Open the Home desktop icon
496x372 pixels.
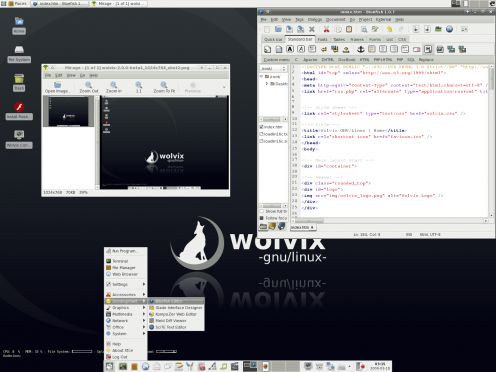[x=19, y=25]
